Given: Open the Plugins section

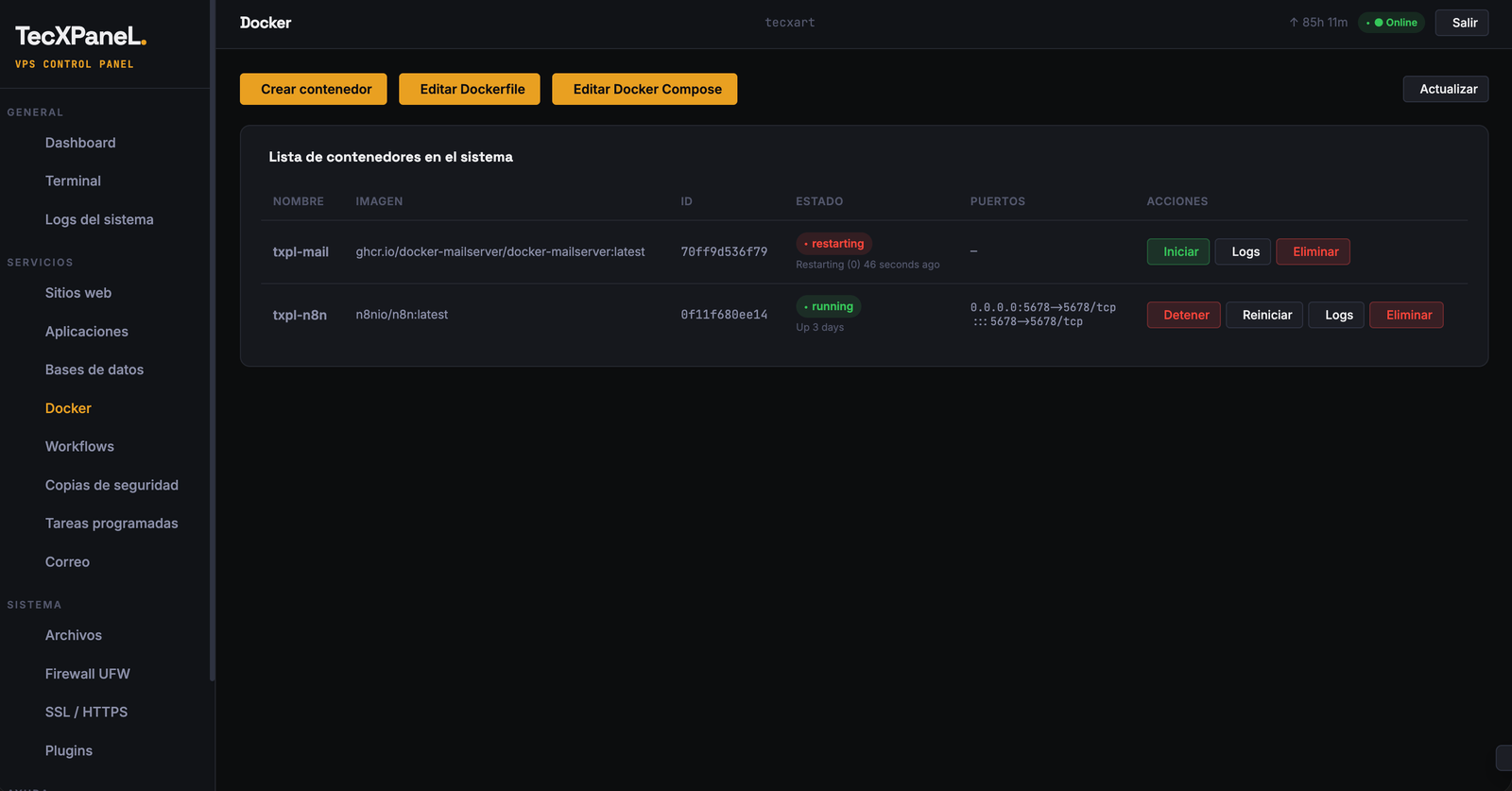Looking at the screenshot, I should point(69,750).
